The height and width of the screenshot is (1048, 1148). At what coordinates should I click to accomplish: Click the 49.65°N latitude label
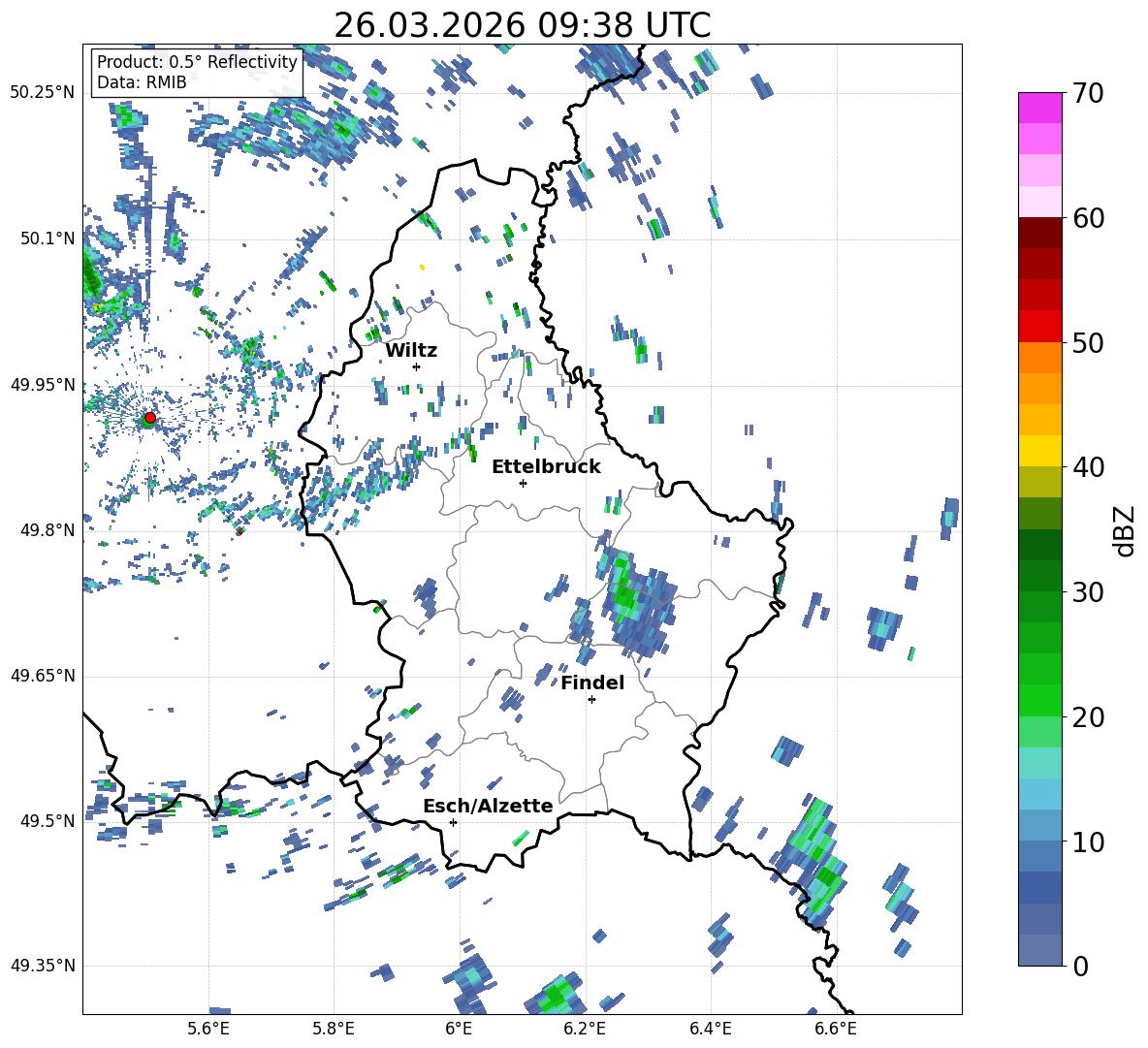coord(43,677)
